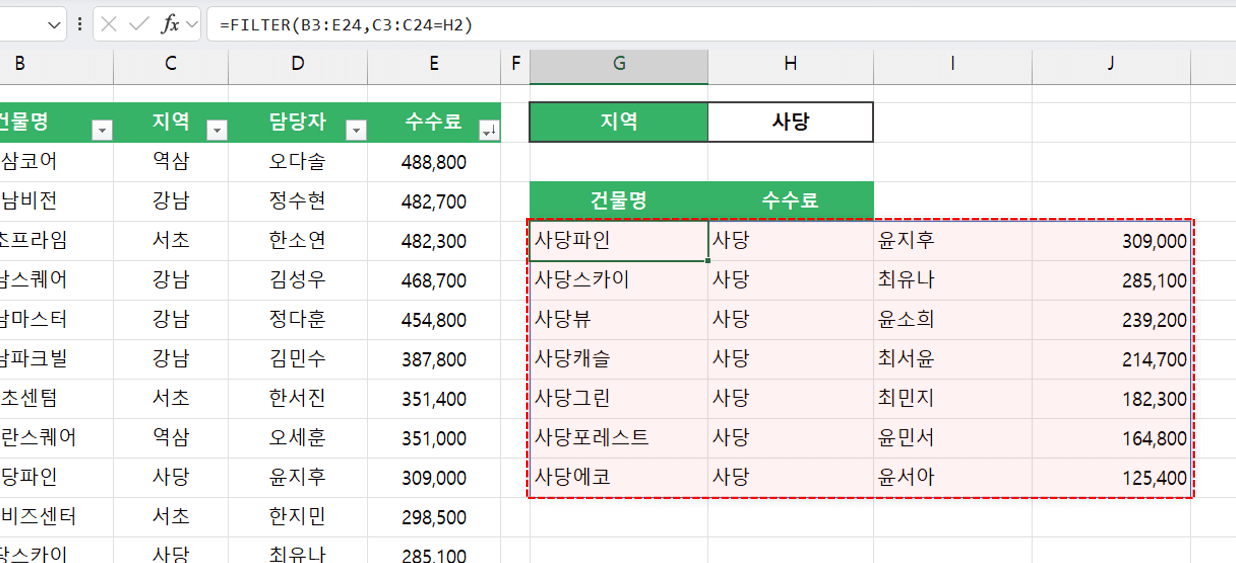Open the Name Box dropdown arrow
1236x563 pixels.
click(x=53, y=24)
